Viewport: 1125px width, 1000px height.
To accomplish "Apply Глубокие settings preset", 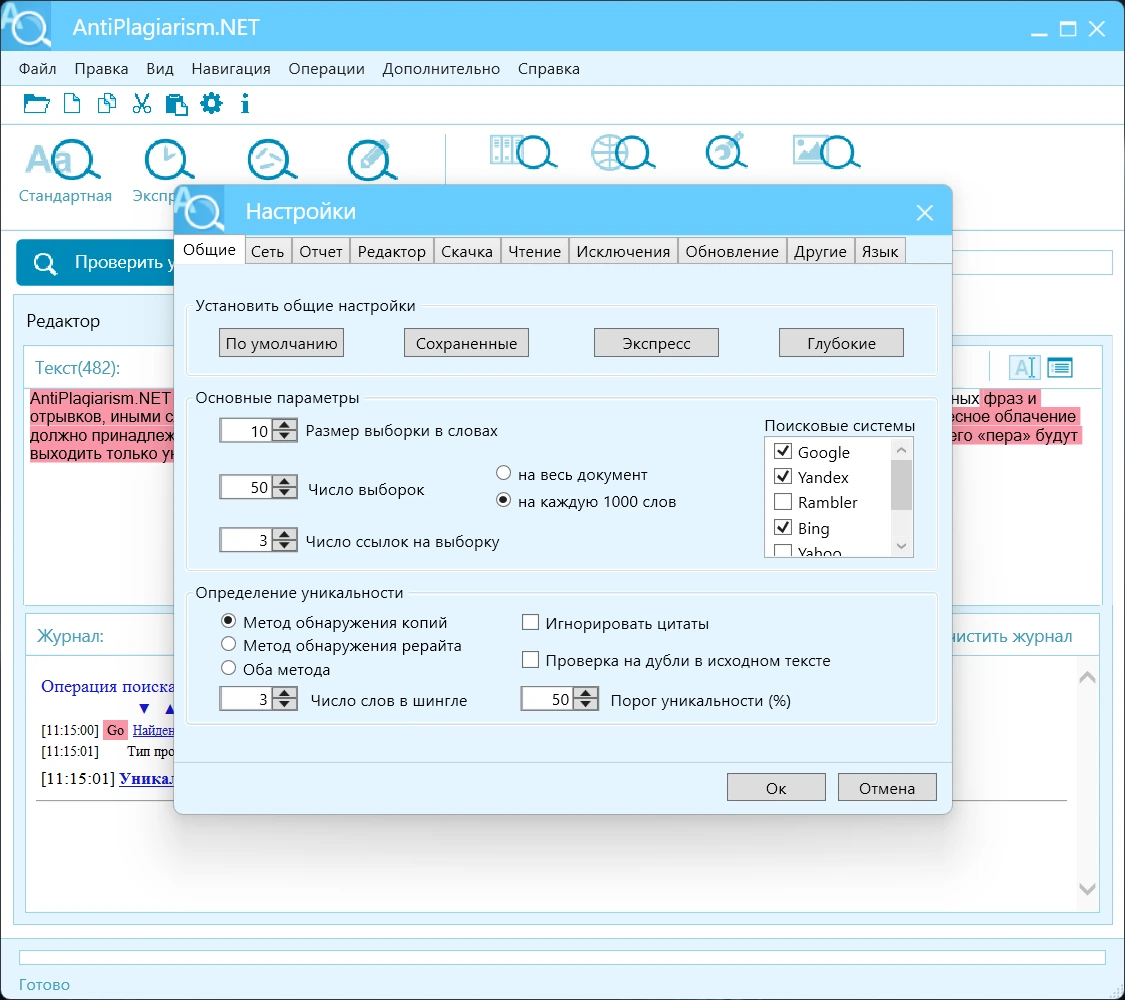I will point(841,343).
